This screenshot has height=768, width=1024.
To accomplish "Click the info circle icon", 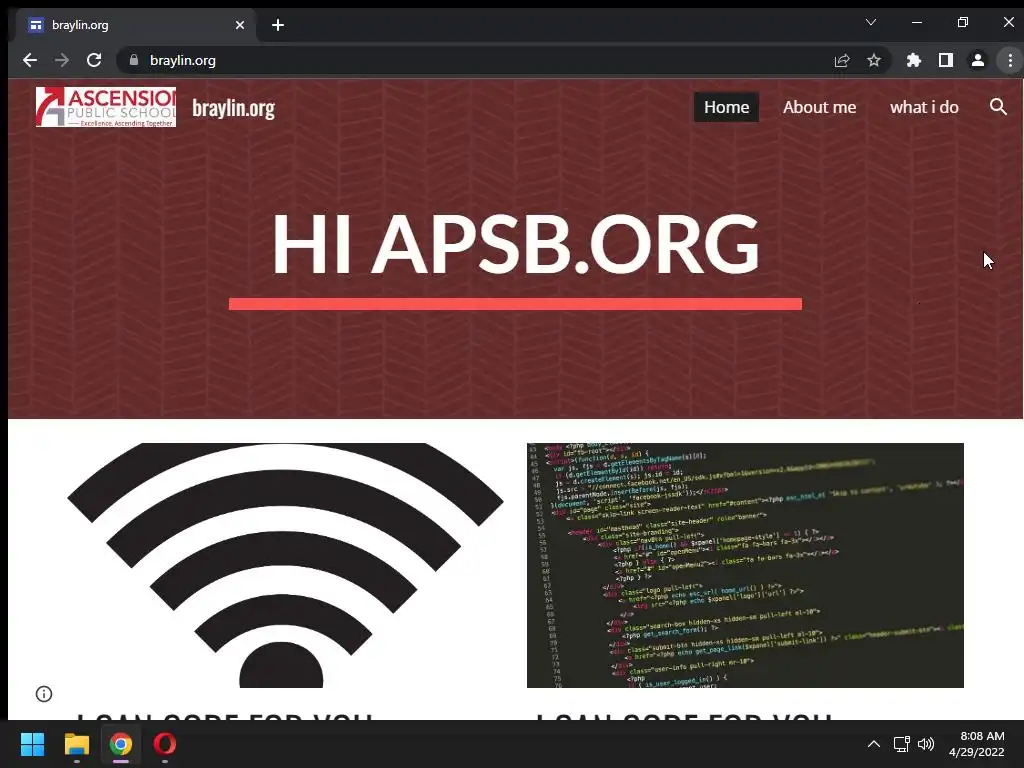I will pyautogui.click(x=44, y=694).
